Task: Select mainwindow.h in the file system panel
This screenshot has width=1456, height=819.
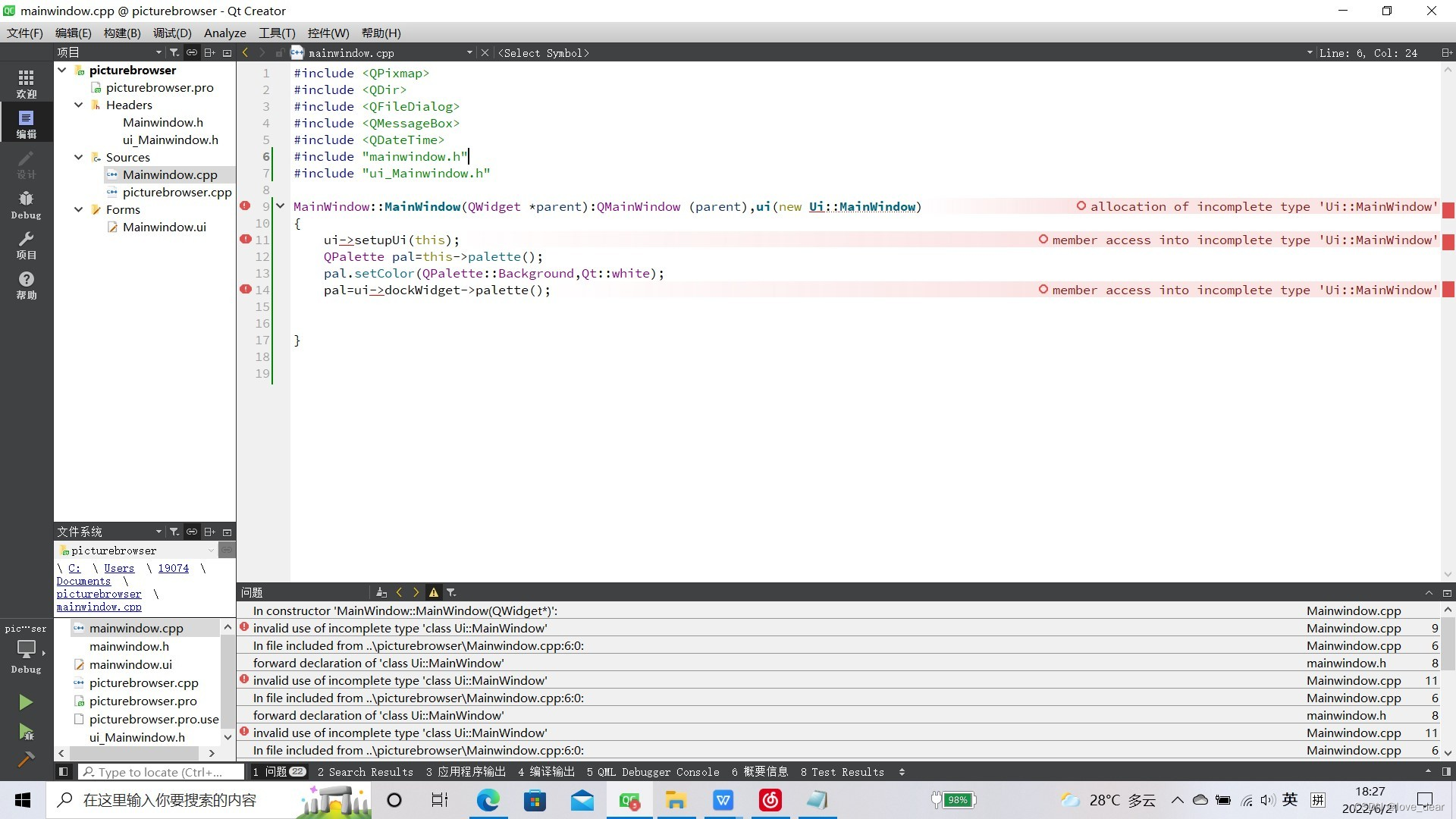Action: click(130, 646)
